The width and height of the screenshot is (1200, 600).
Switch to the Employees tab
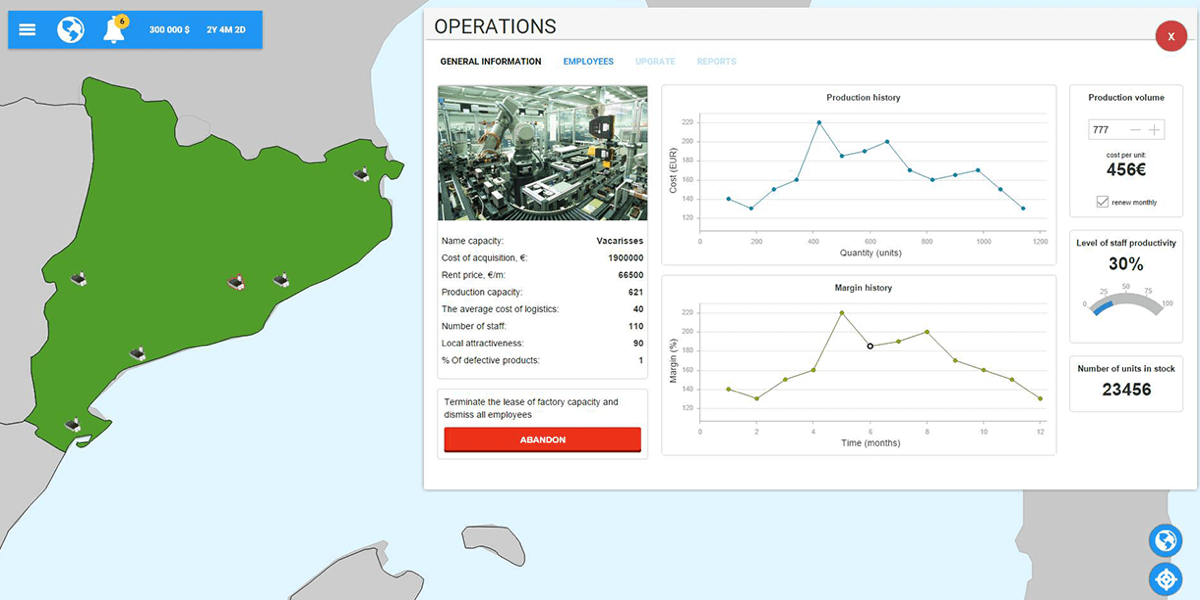click(588, 62)
